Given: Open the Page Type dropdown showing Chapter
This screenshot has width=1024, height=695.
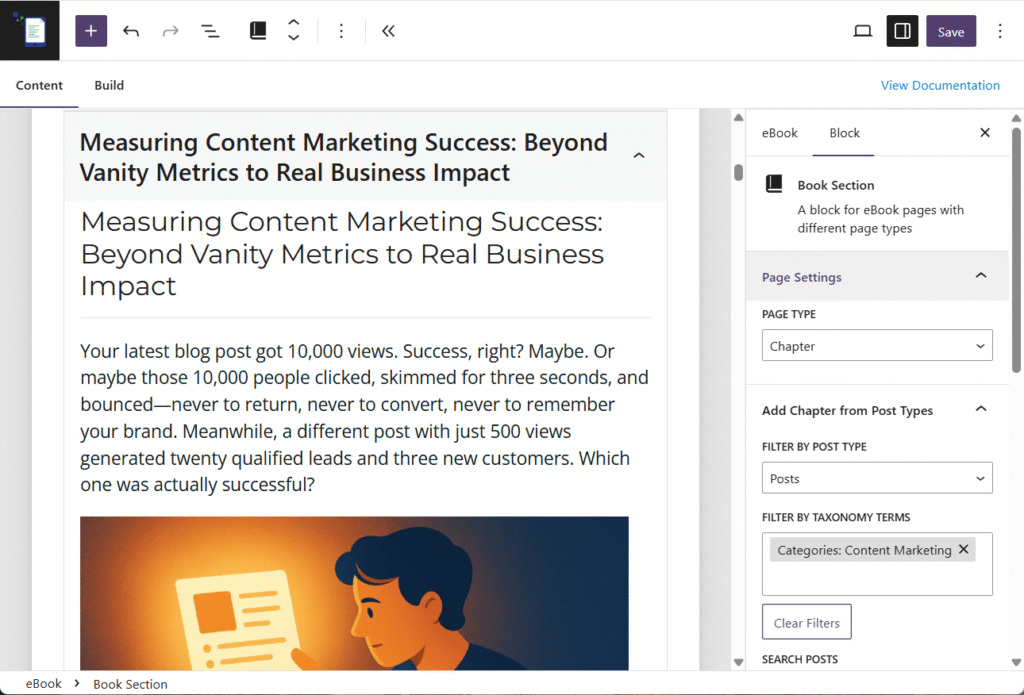Looking at the screenshot, I should pyautogui.click(x=877, y=344).
